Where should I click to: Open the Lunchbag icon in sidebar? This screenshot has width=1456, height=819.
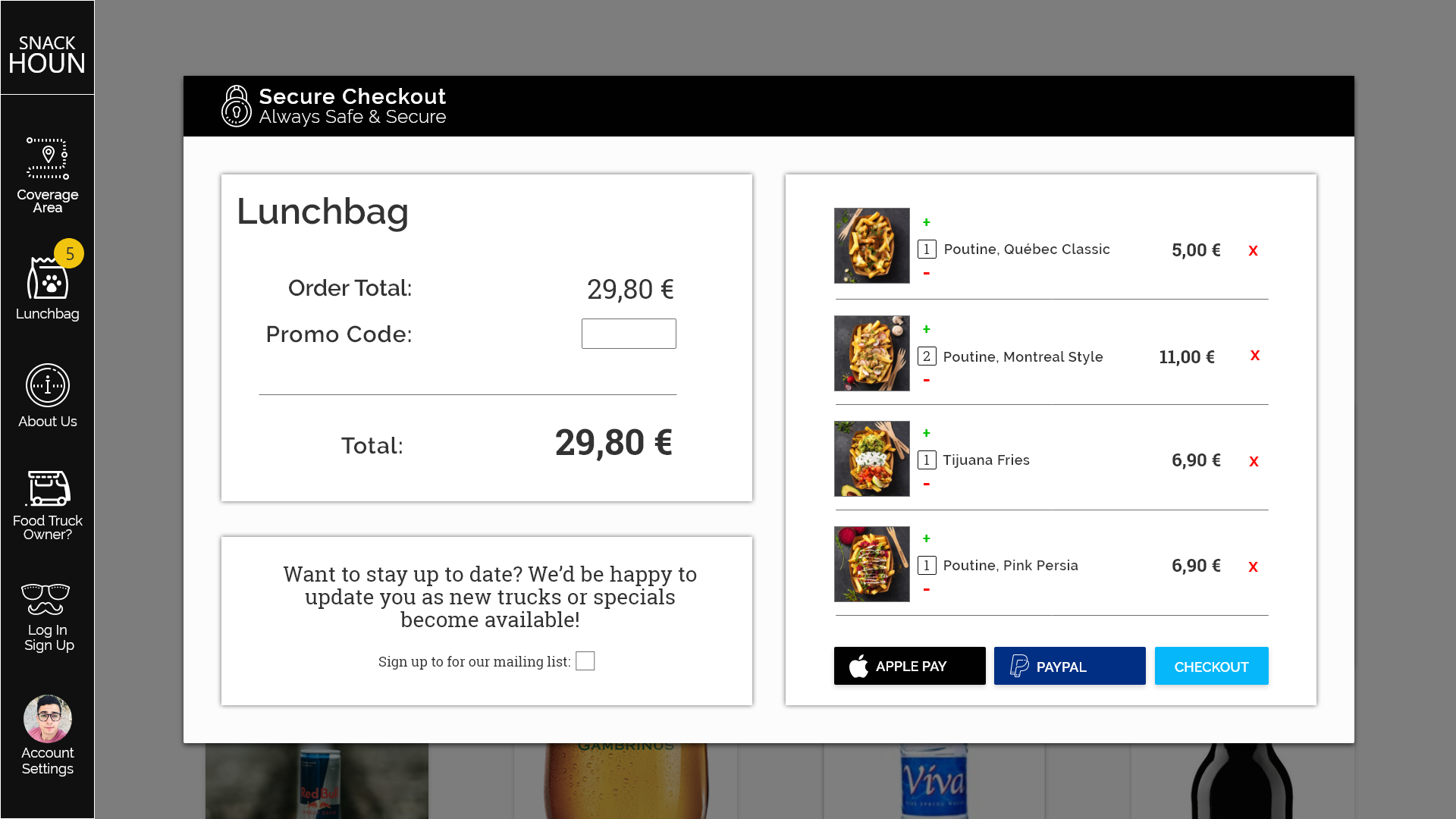48,279
